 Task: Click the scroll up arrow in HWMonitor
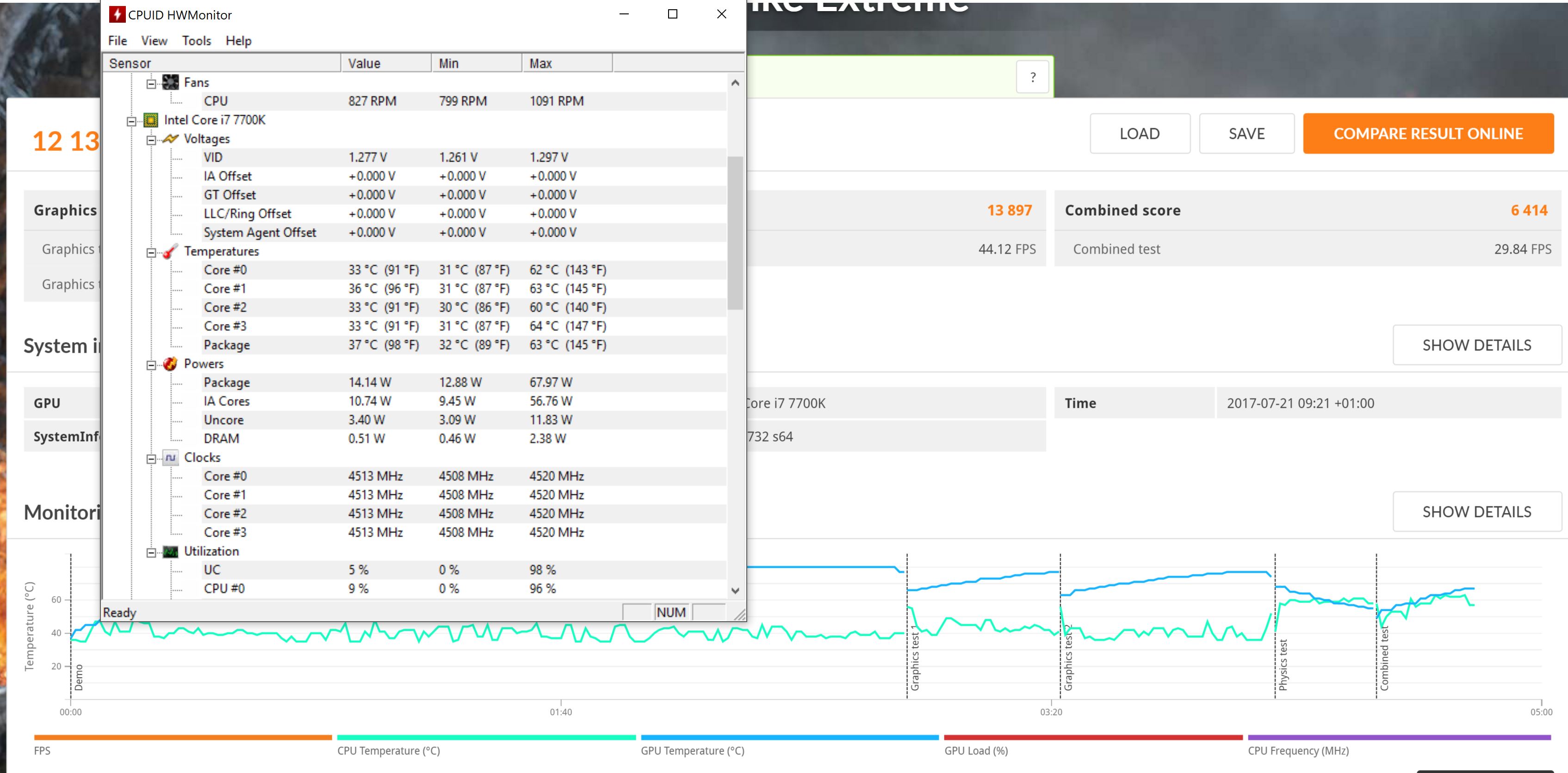point(735,83)
